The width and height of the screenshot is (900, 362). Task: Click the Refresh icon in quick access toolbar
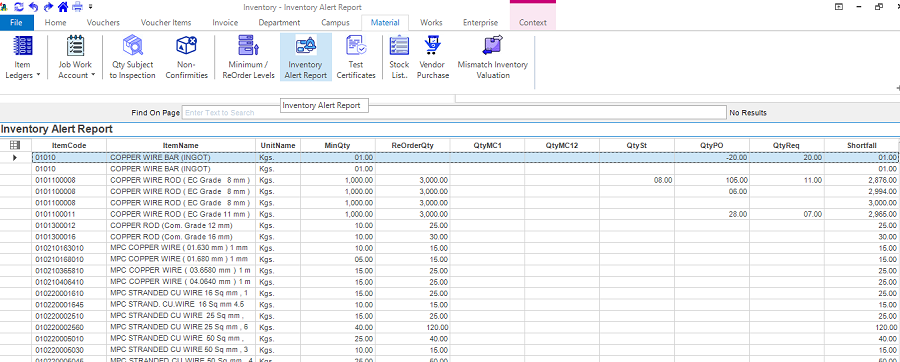(19, 7)
